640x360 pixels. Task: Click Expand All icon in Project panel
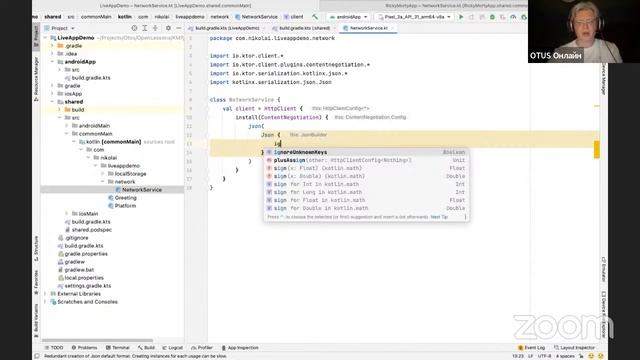pyautogui.click(x=144, y=28)
